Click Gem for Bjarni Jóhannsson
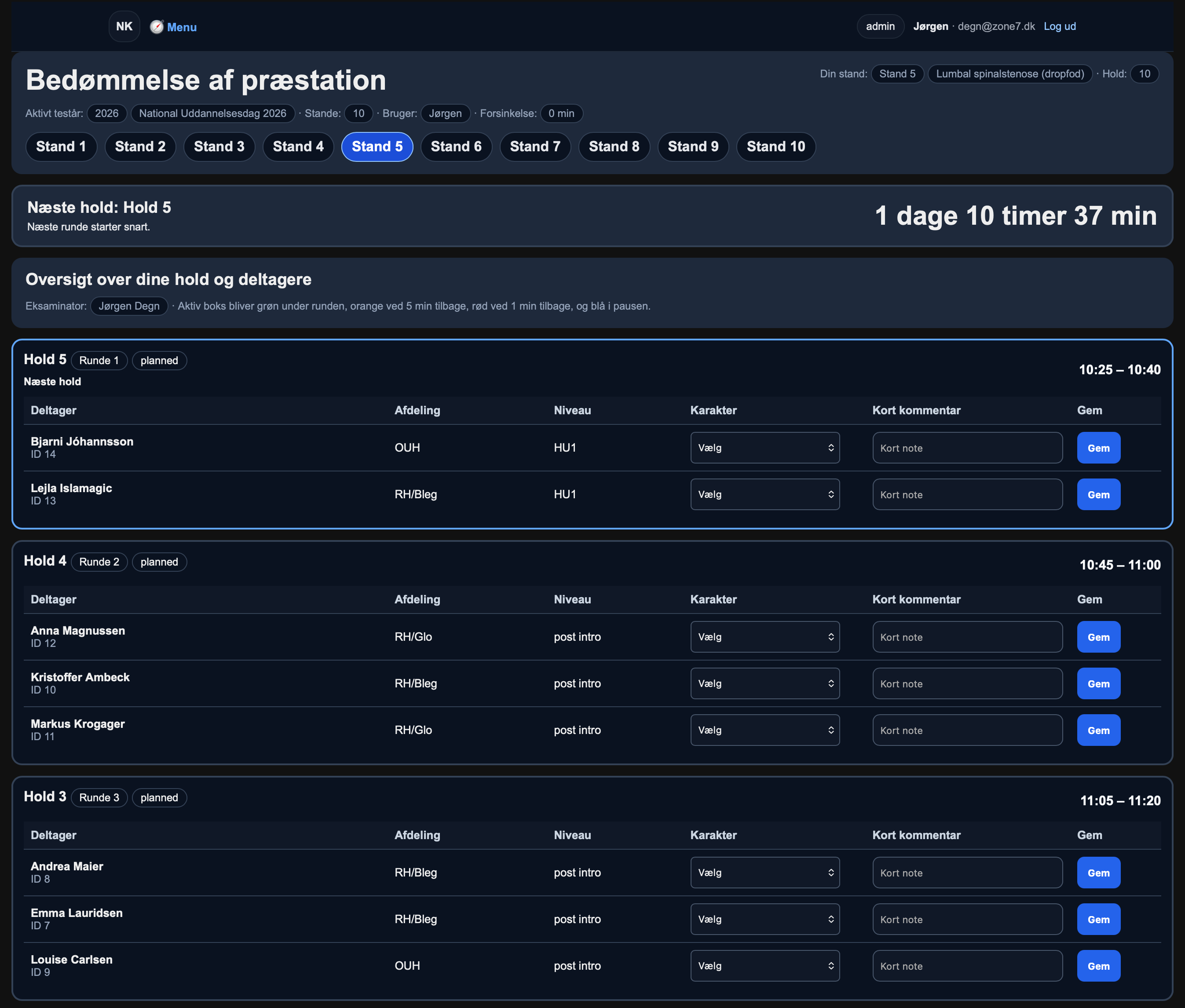 point(1098,447)
